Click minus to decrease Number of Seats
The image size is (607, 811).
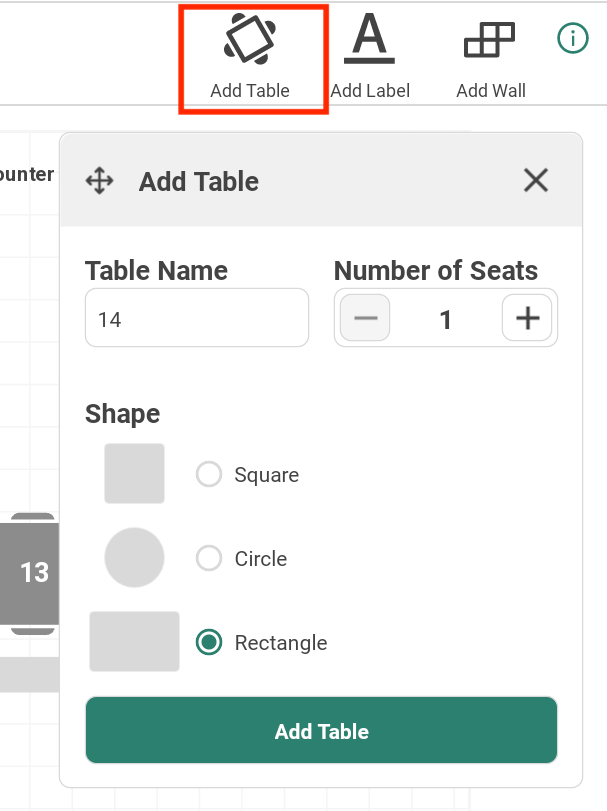tap(364, 317)
